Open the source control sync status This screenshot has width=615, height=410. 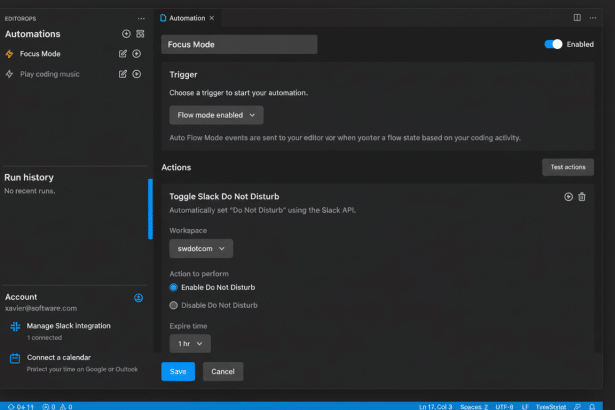click(x=21, y=406)
